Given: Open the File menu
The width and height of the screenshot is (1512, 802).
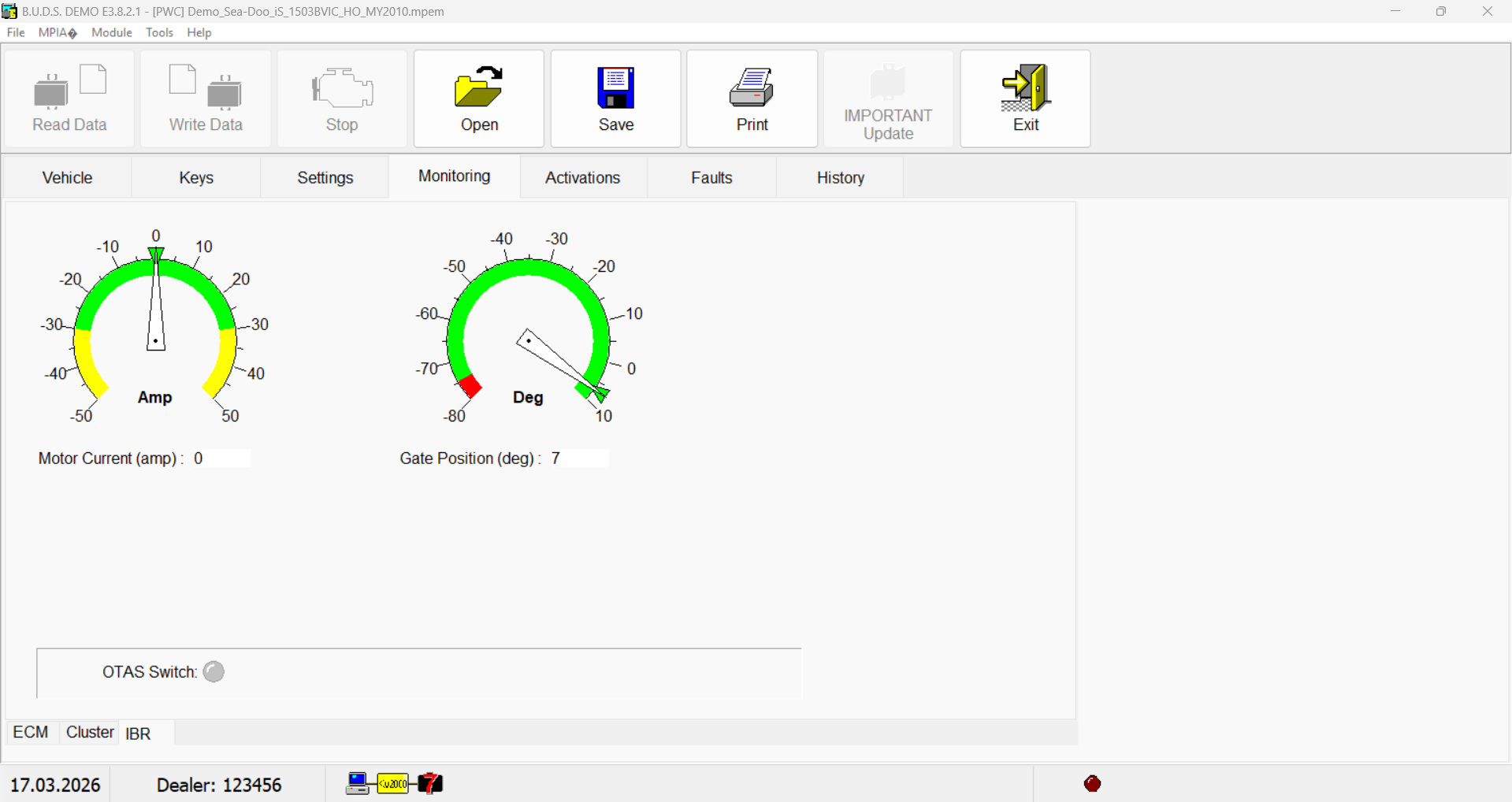Looking at the screenshot, I should click(16, 32).
